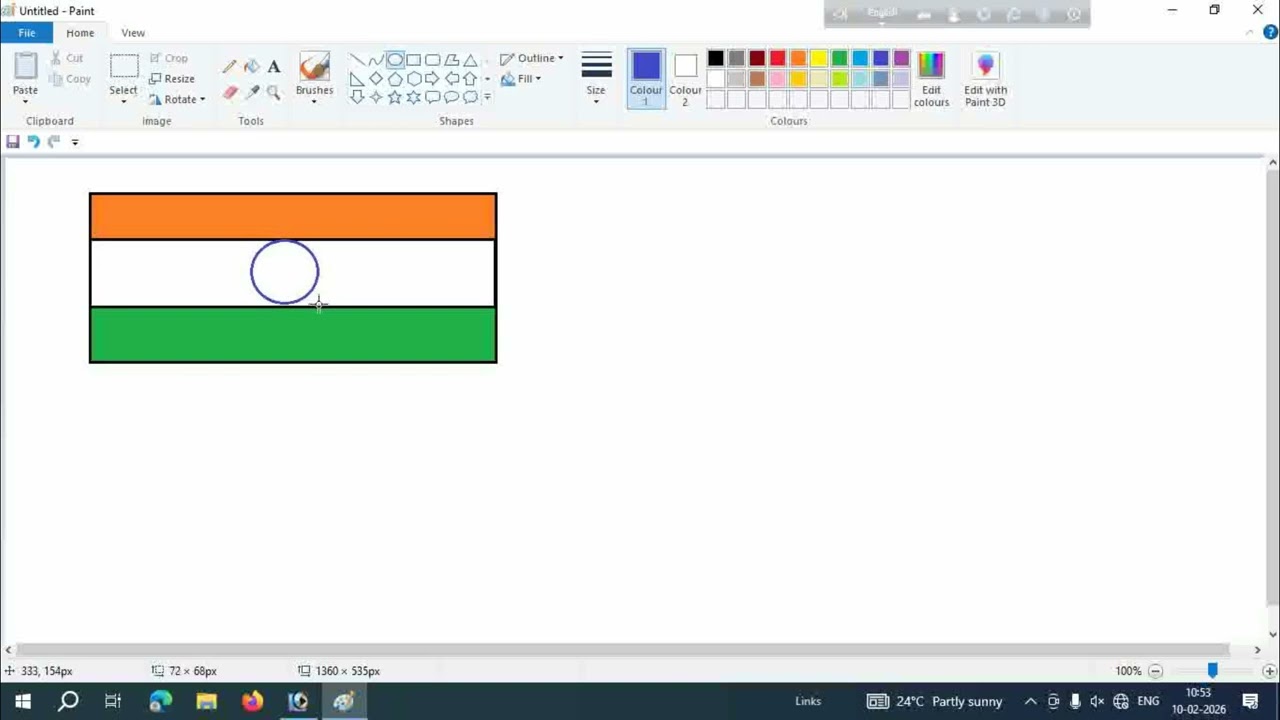Click the zoom in plus button
1280x720 pixels.
[x=1269, y=671]
